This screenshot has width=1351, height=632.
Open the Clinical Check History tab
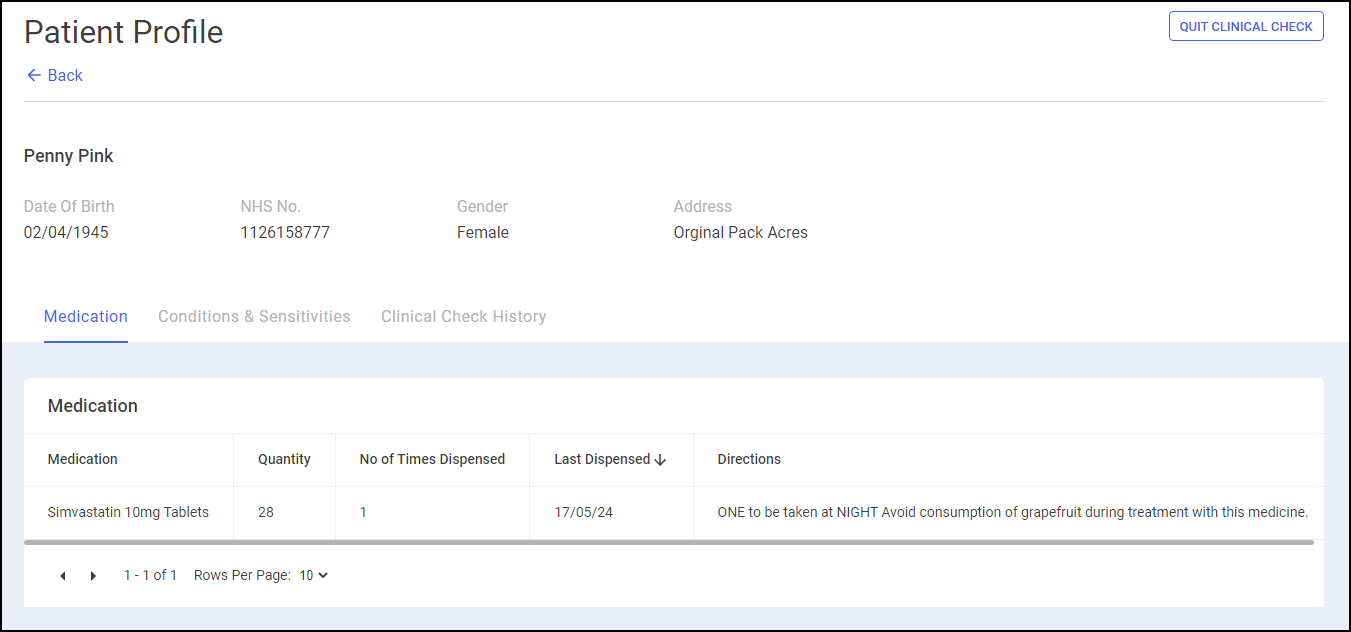[x=463, y=317]
